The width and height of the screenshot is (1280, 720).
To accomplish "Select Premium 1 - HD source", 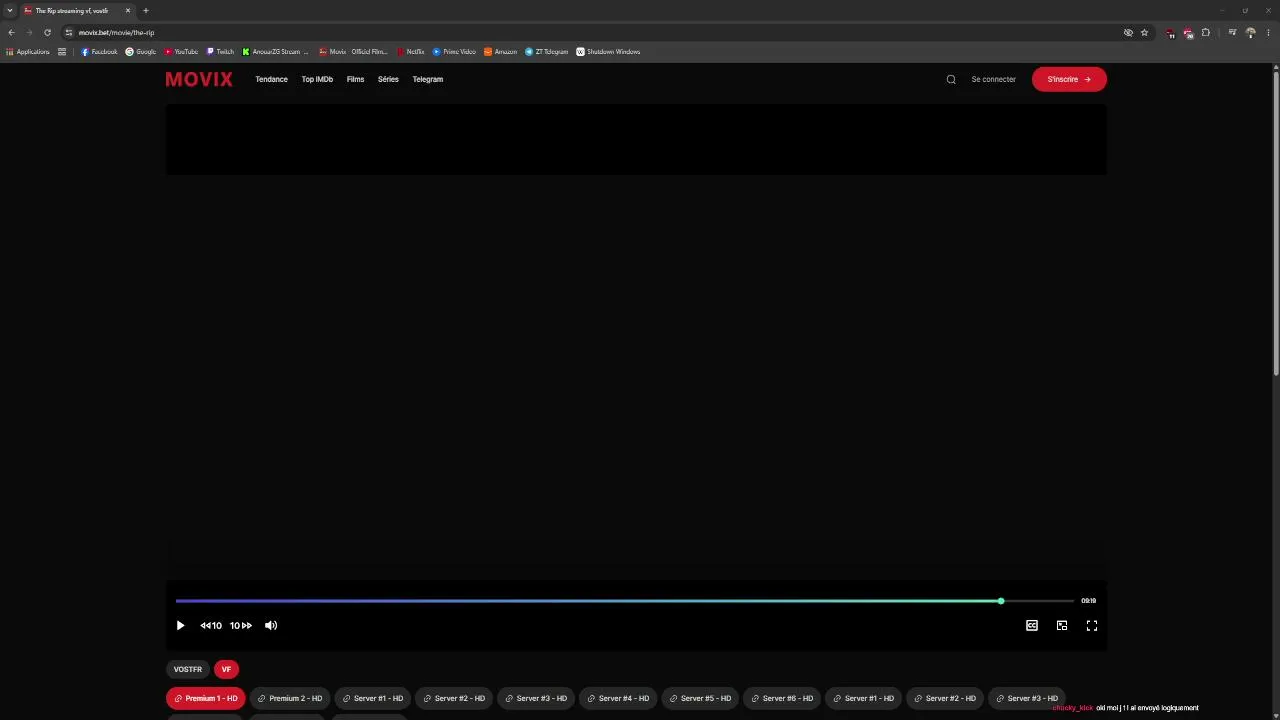I will pyautogui.click(x=205, y=698).
